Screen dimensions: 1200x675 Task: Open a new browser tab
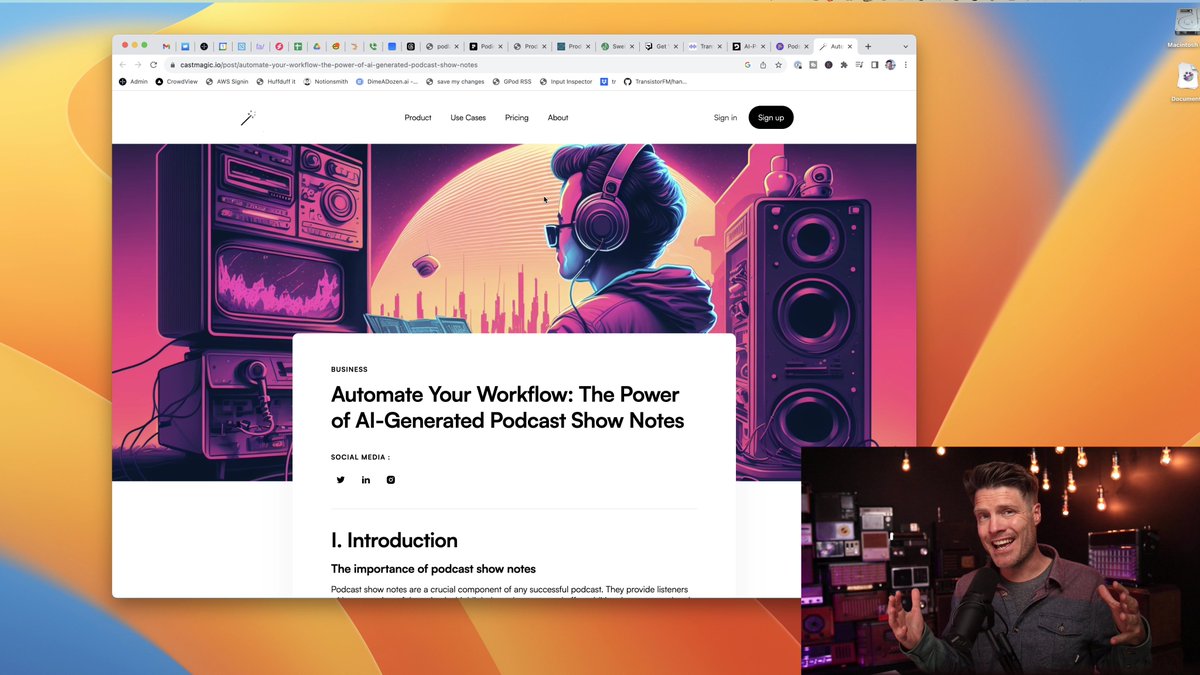click(868, 46)
